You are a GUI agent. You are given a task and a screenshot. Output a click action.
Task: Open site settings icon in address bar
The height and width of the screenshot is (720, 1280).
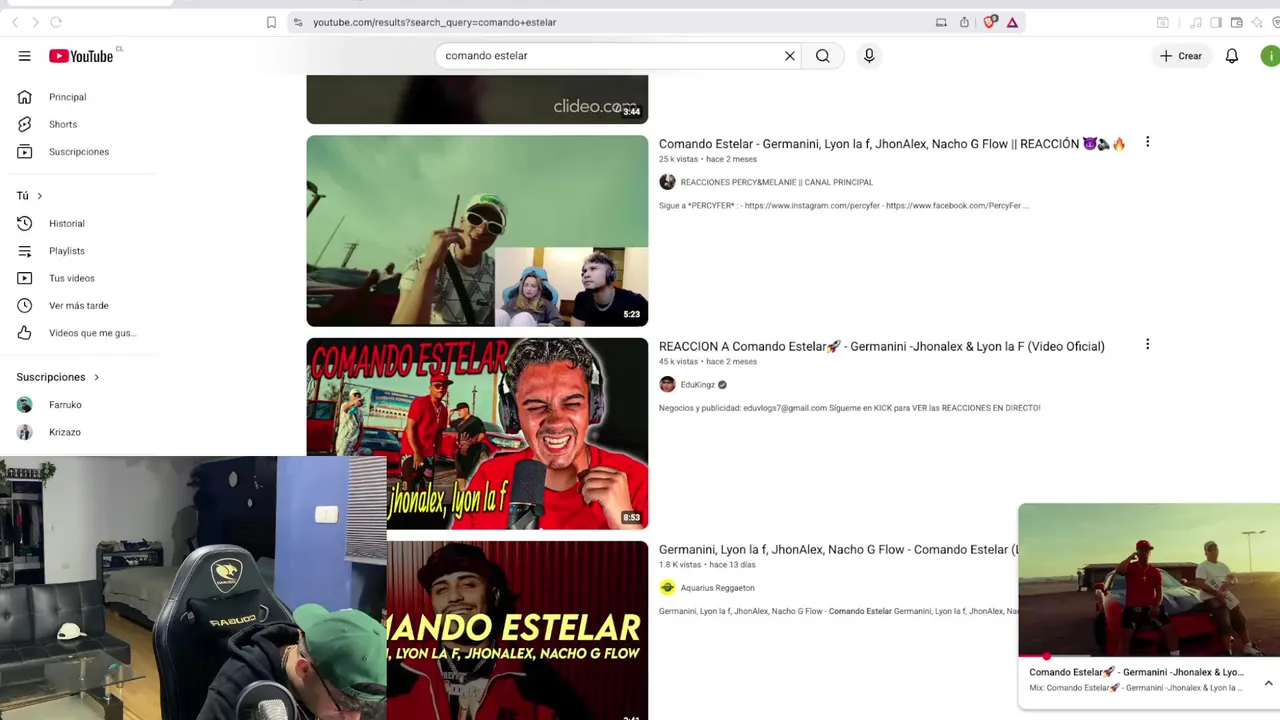click(297, 22)
